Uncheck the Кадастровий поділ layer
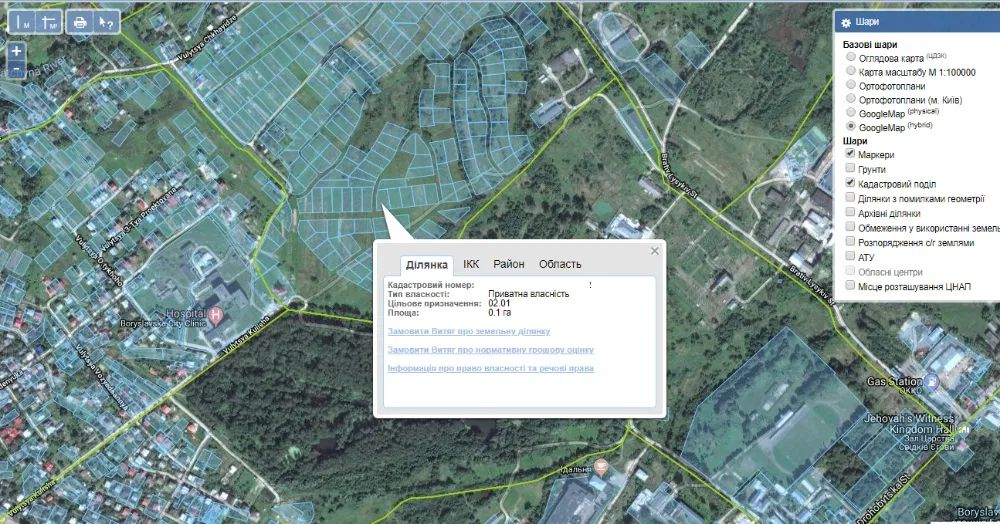This screenshot has width=1000, height=524. point(850,184)
